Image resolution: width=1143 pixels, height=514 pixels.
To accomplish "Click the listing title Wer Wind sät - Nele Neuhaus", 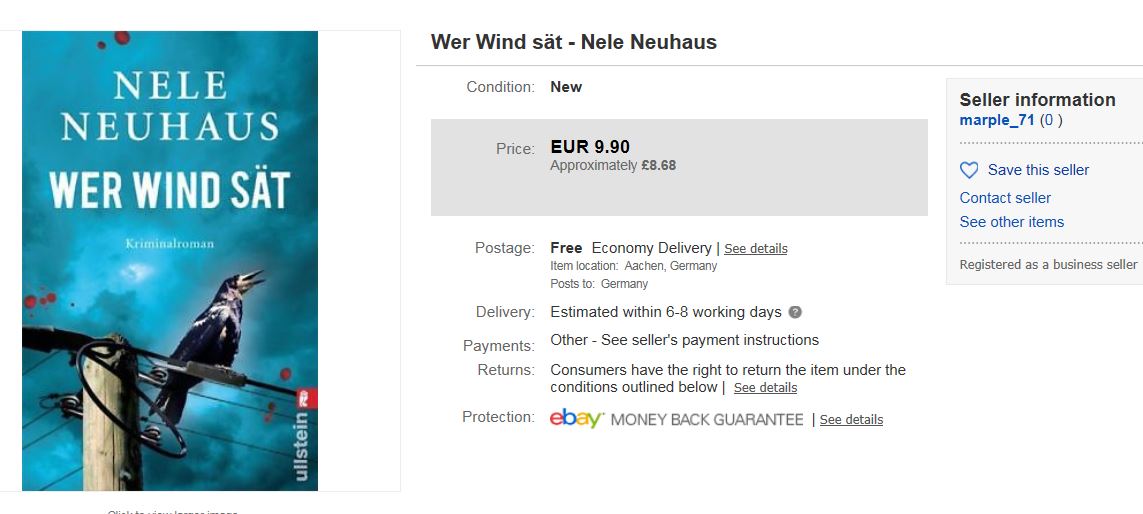I will click(x=574, y=42).
